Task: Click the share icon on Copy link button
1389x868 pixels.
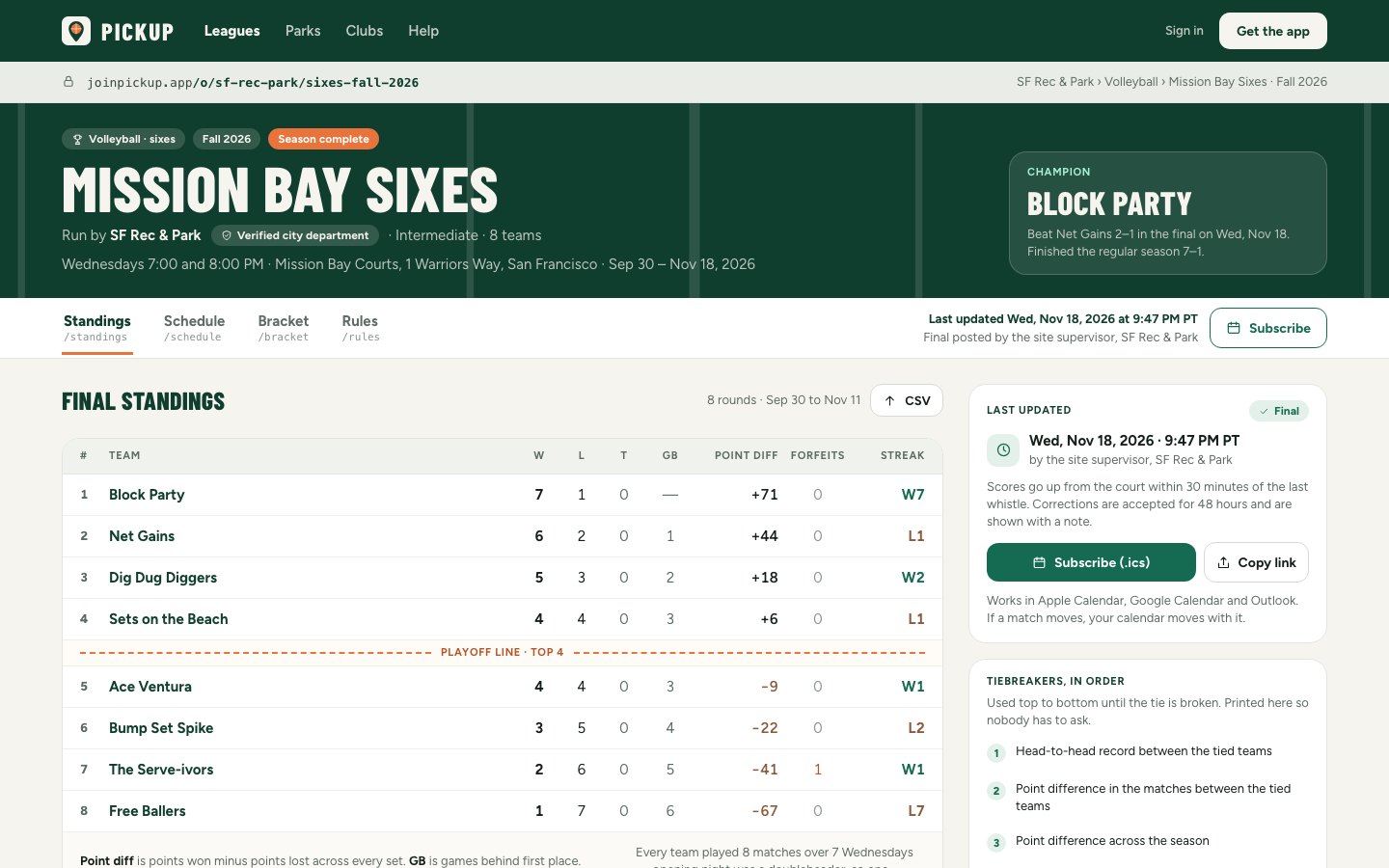Action: tap(1223, 562)
